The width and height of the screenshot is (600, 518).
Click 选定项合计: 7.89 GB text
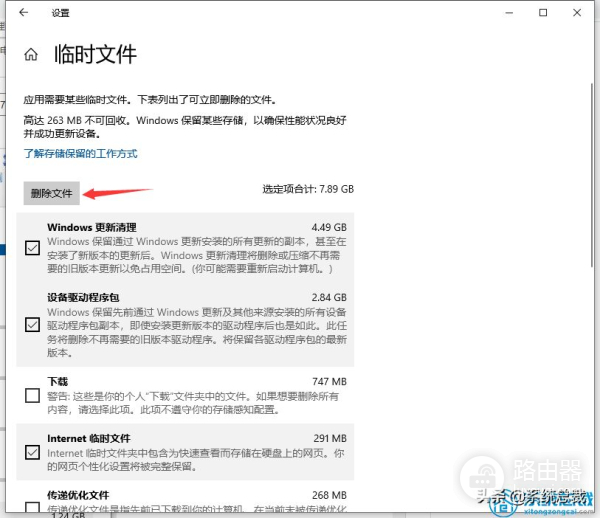coord(308,189)
